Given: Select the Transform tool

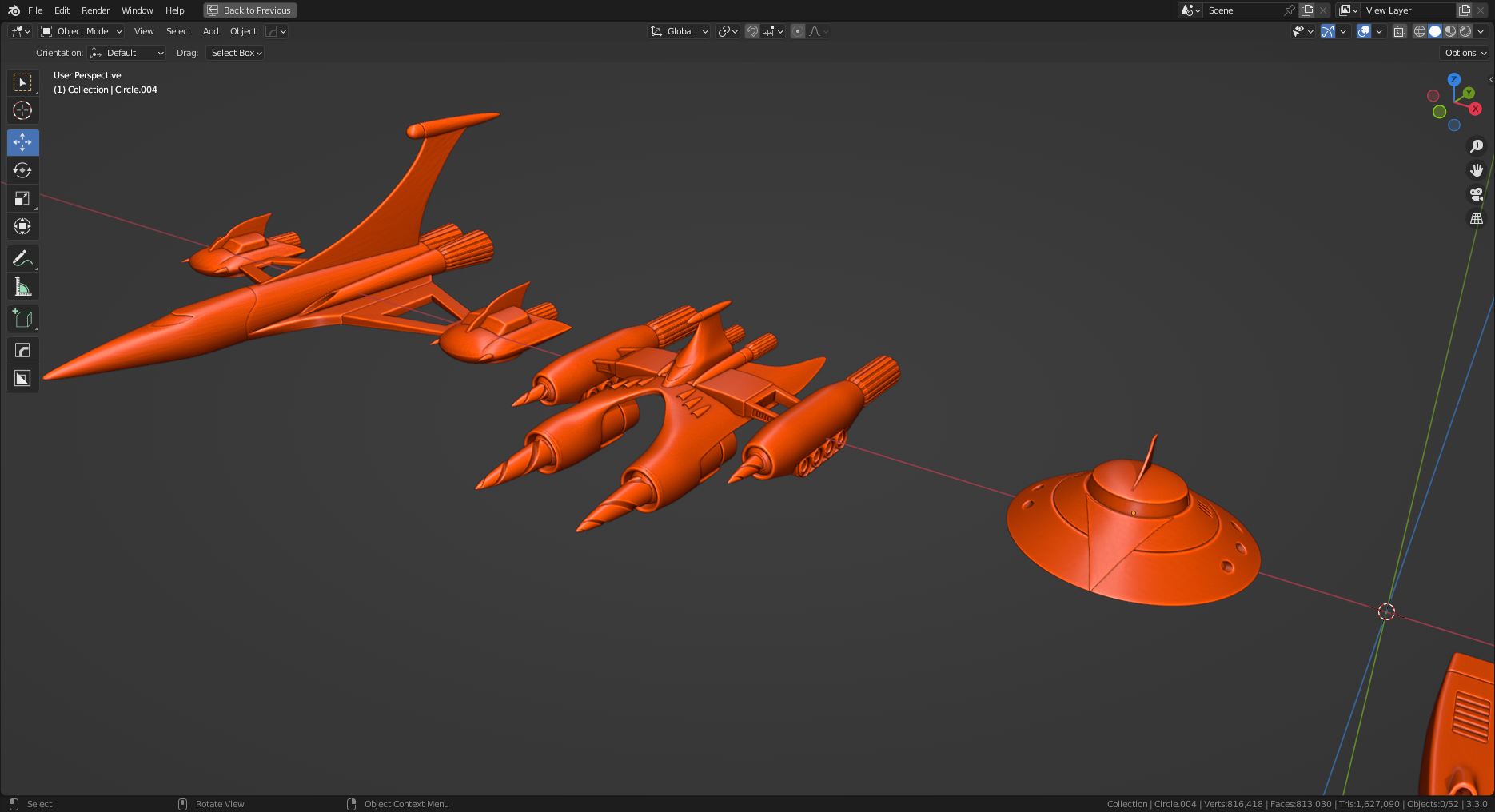Looking at the screenshot, I should pyautogui.click(x=22, y=226).
